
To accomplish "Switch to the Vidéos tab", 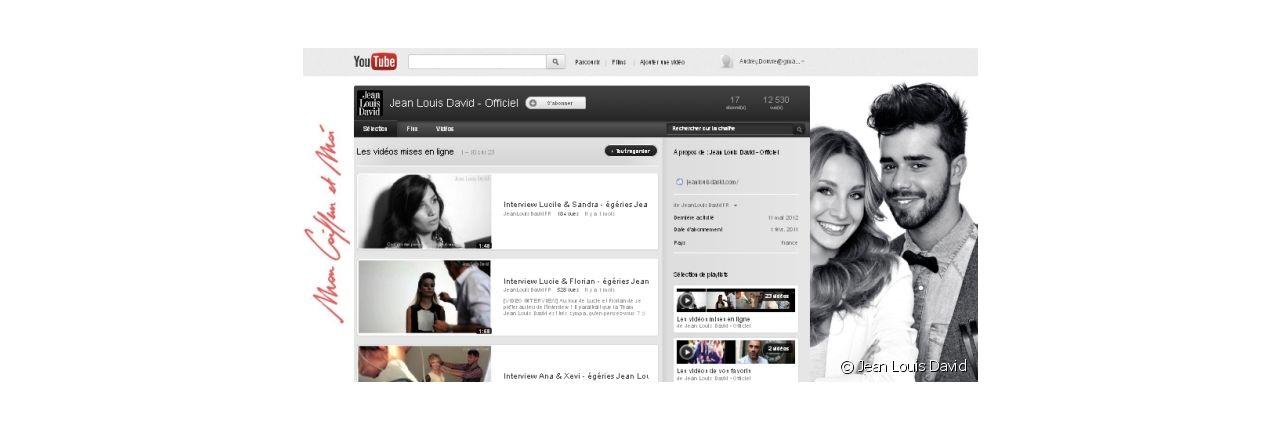I will pos(445,129).
